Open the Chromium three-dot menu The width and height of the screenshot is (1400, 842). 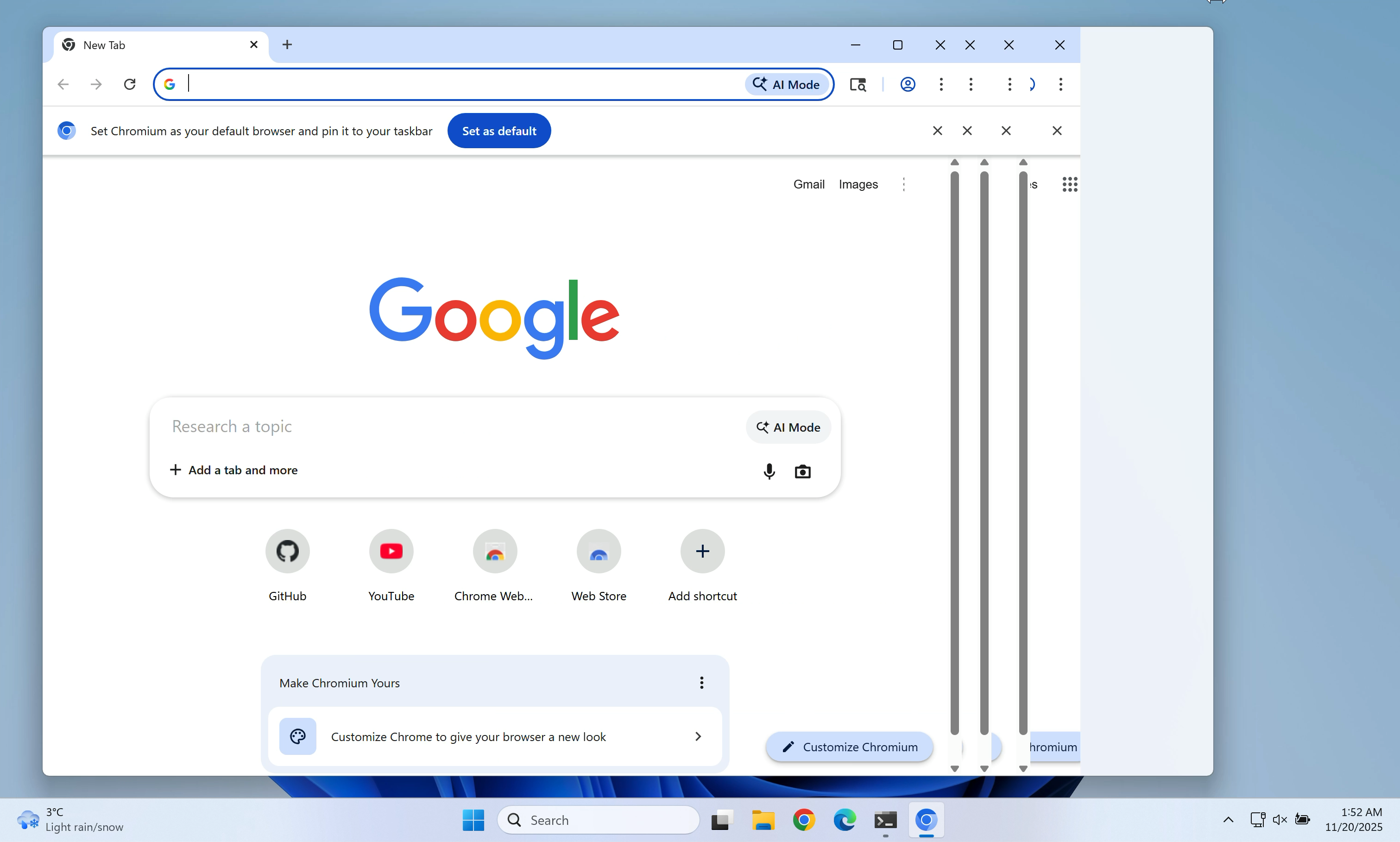[1060, 84]
